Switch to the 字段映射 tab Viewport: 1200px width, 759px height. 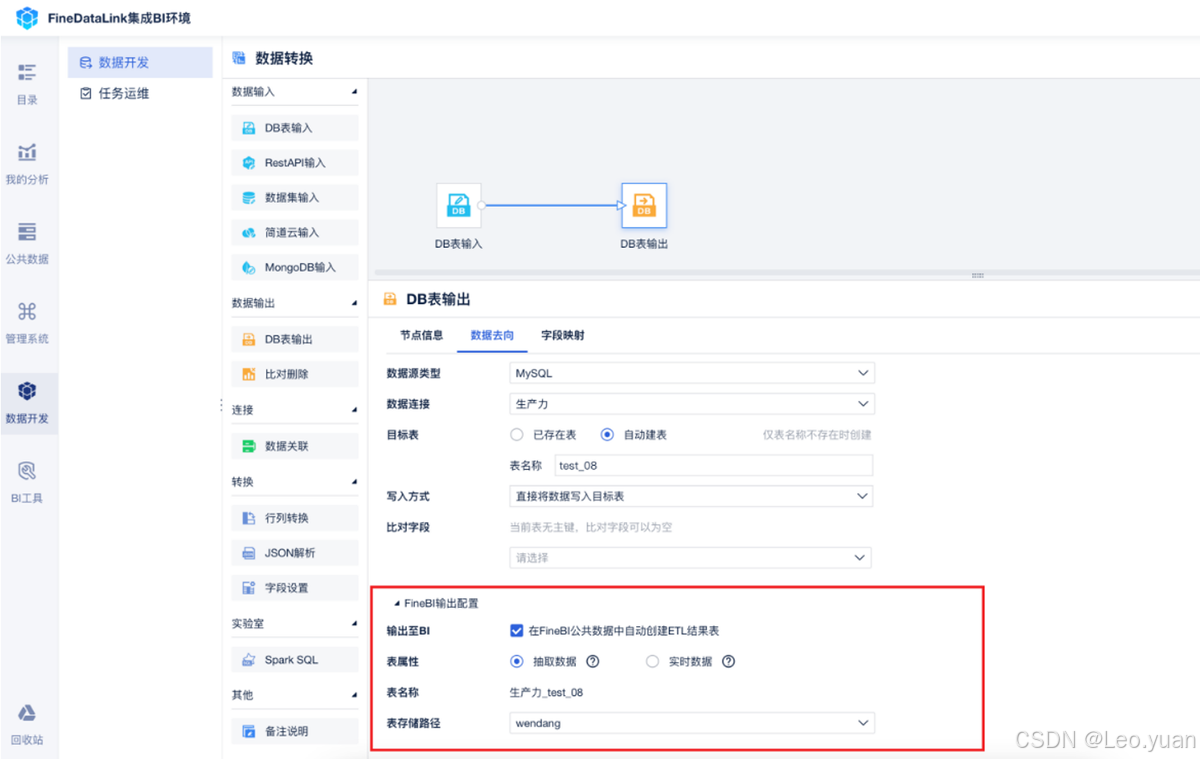click(x=563, y=335)
